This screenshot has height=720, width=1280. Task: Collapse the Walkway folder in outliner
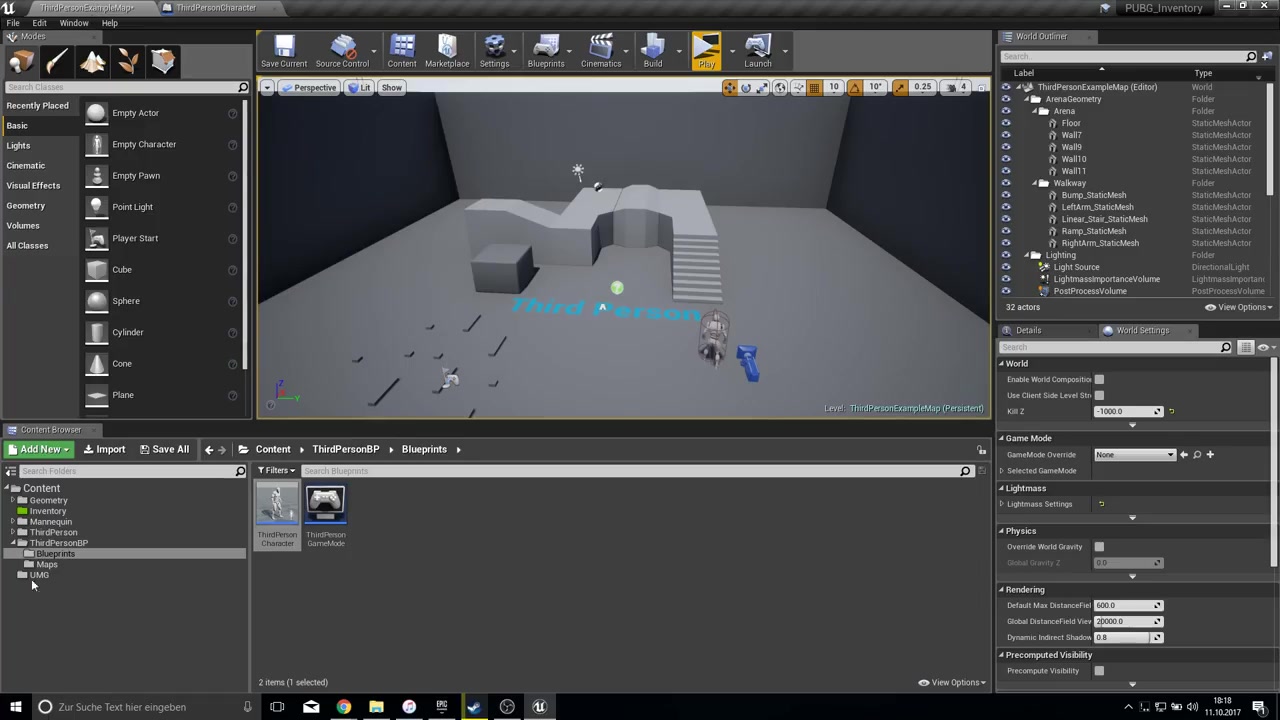click(1035, 183)
